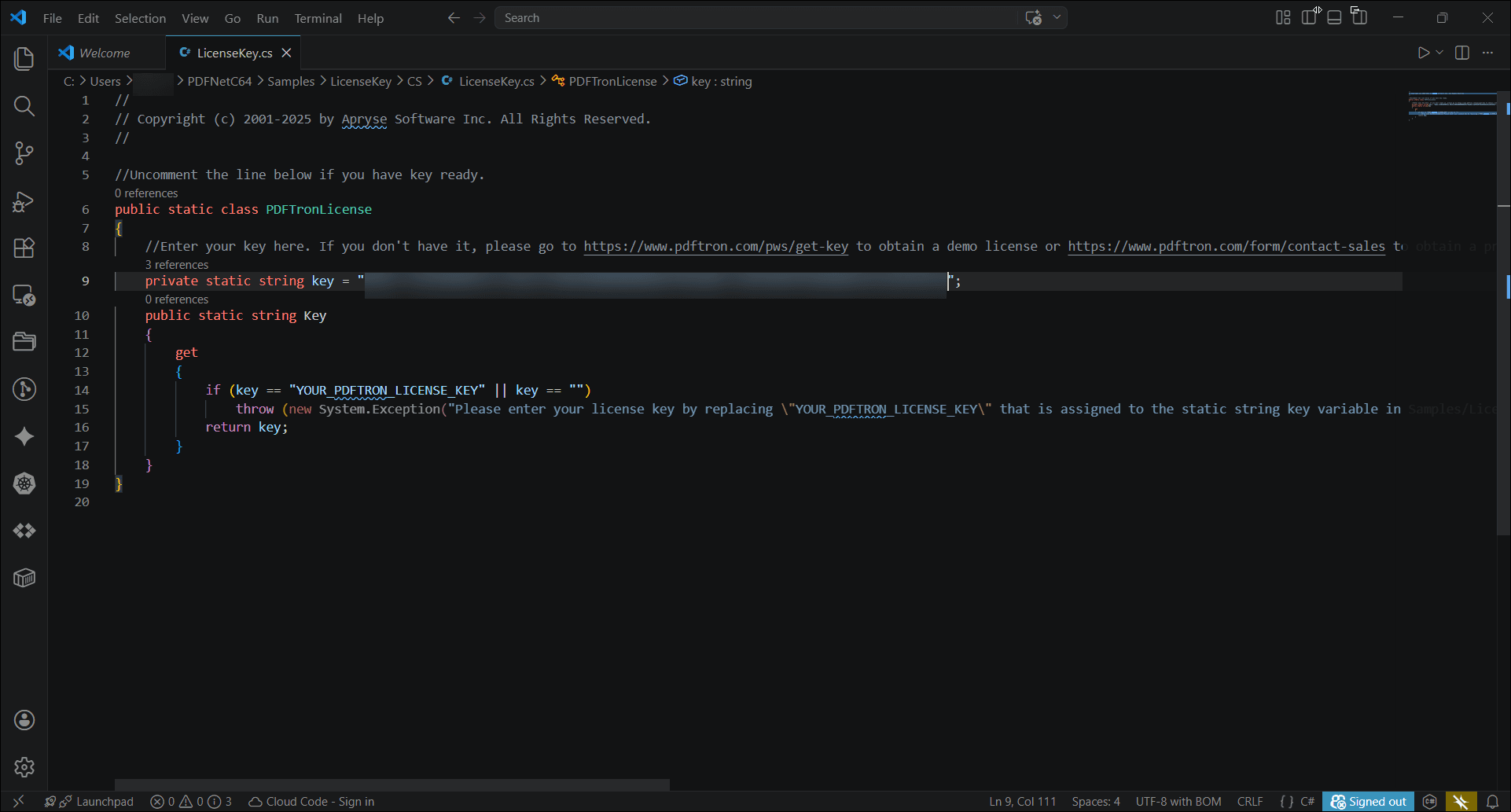Change the UTF-8 with BOM encoding
This screenshot has height=812, width=1511.
click(x=1178, y=802)
